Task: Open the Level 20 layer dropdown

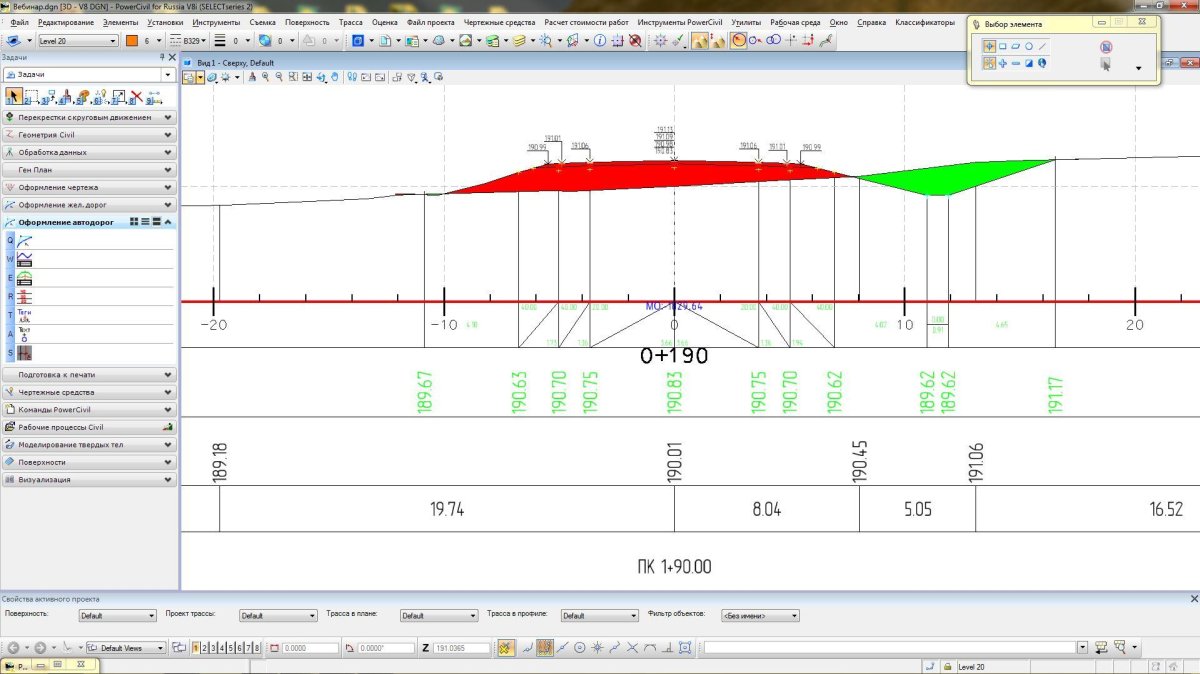Action: tap(78, 41)
